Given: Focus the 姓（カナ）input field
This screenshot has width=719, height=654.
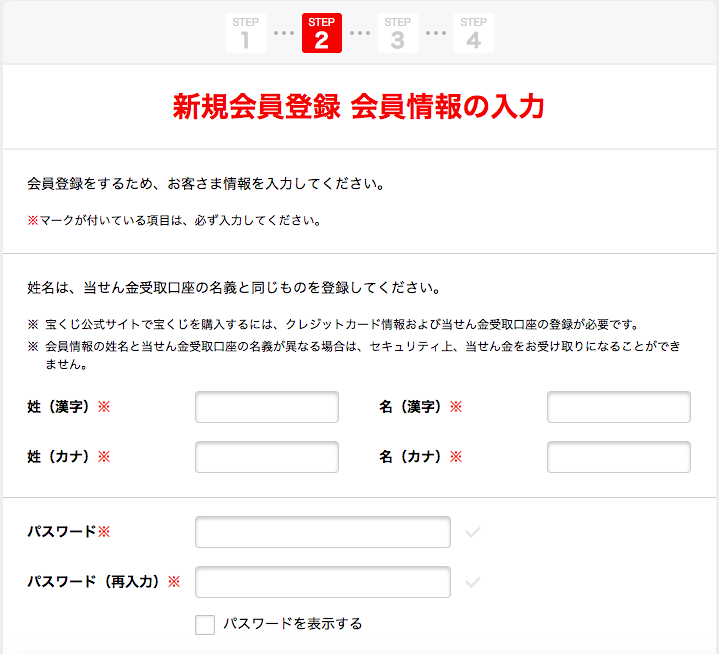Looking at the screenshot, I should (x=267, y=457).
